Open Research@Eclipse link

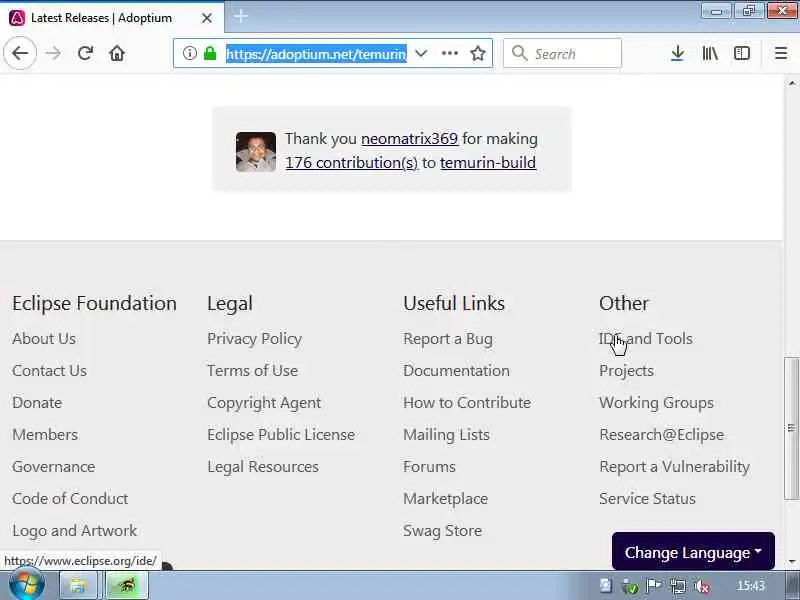(x=662, y=435)
